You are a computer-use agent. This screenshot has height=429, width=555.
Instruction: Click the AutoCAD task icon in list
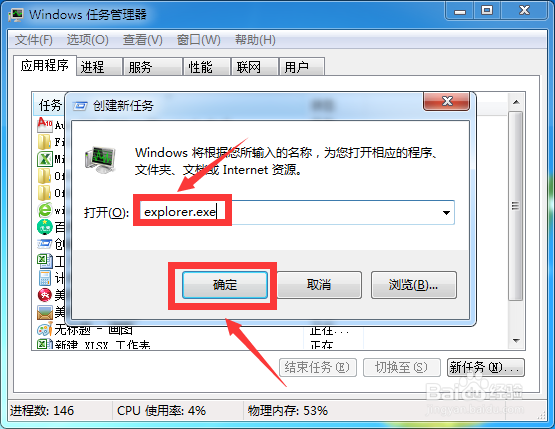(45, 125)
